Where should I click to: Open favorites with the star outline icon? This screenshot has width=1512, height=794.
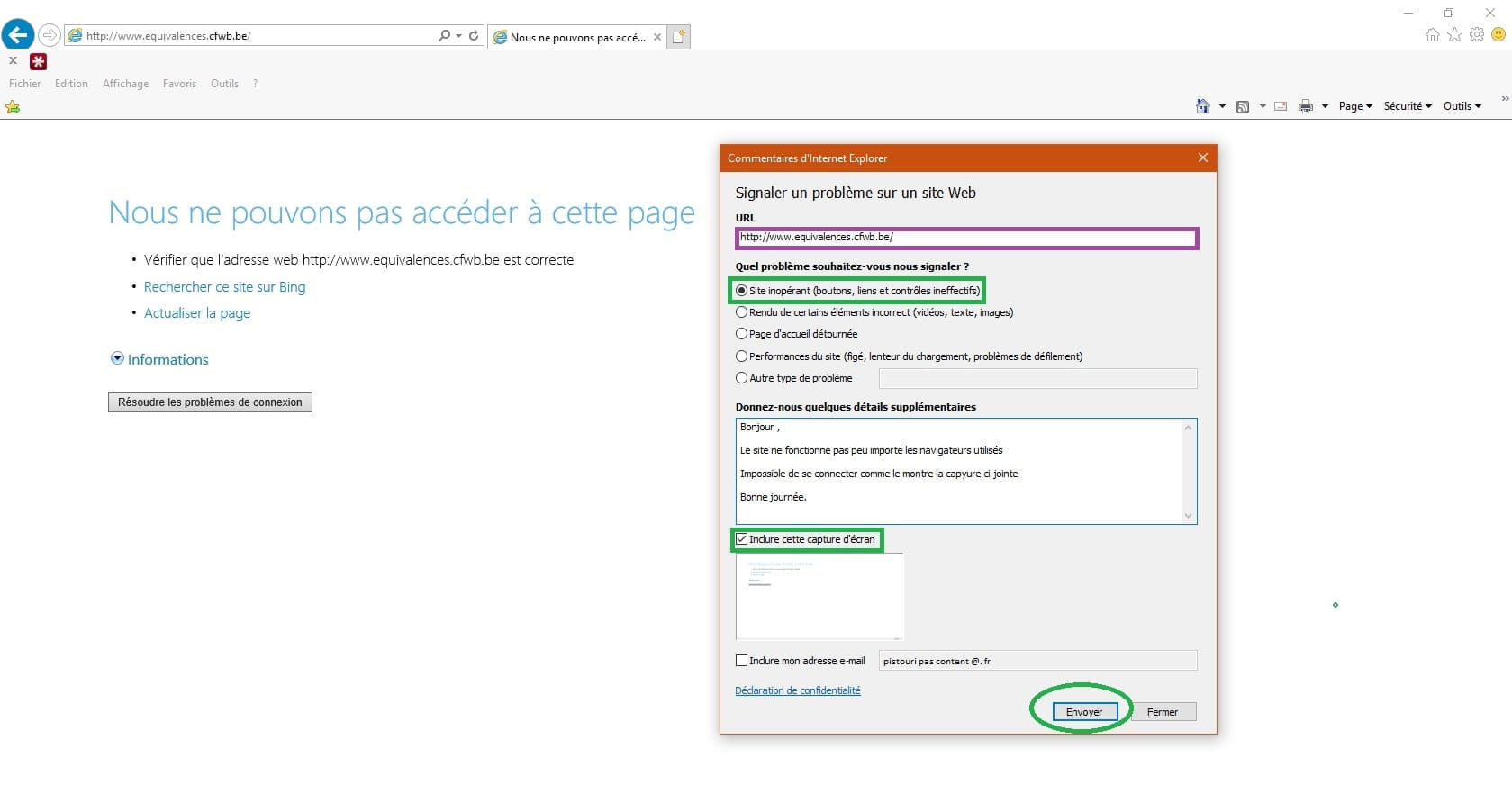coord(1455,34)
